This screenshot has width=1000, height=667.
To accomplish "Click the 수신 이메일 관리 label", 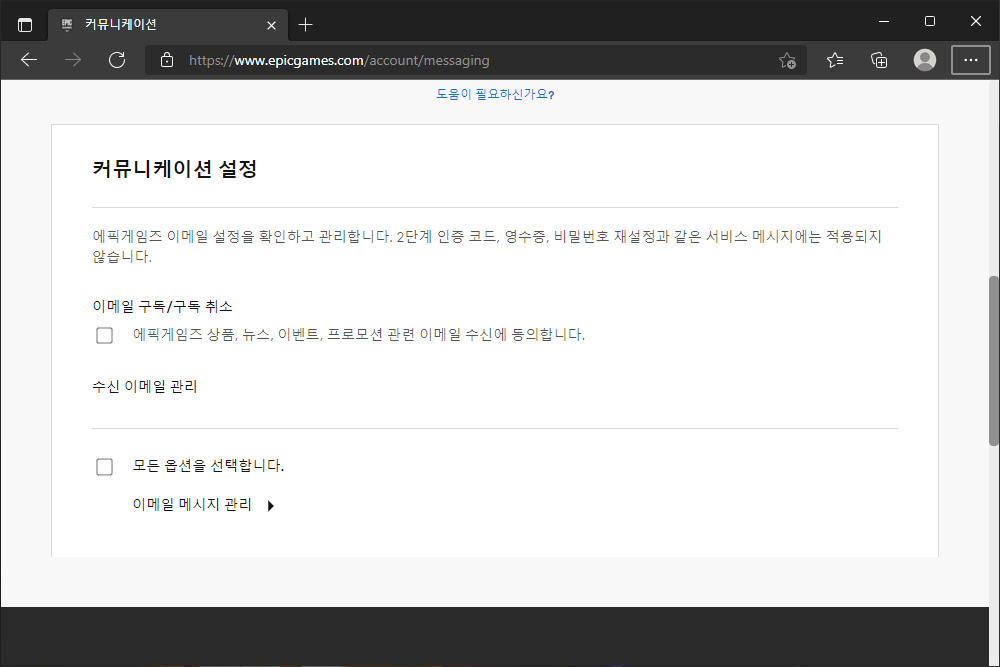I will pos(145,386).
